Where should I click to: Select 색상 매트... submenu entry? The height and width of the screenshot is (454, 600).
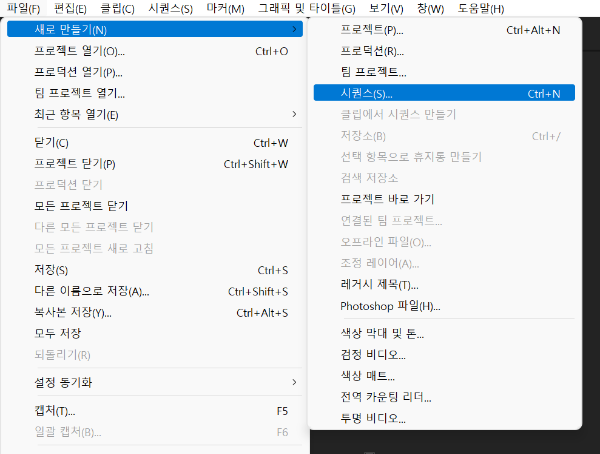pyautogui.click(x=444, y=376)
